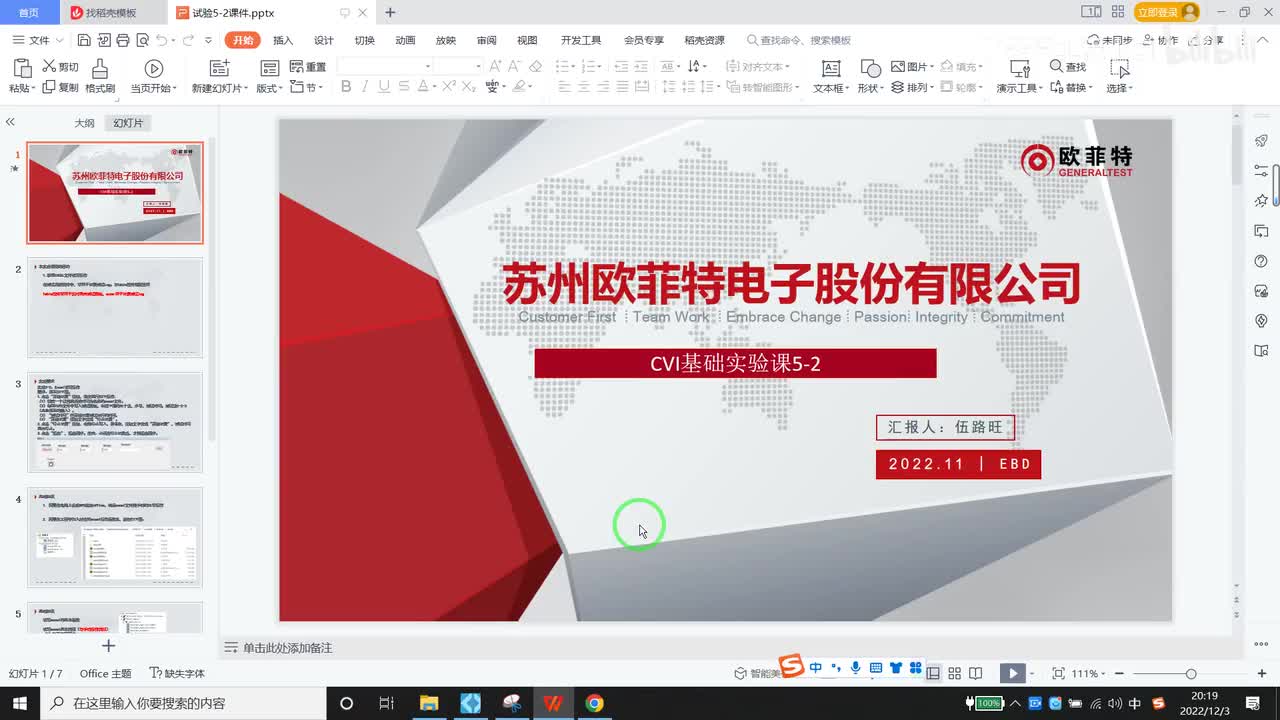Screen dimensions: 1280x720
Task: Click the 立即登录 login button
Action: (x=1166, y=12)
